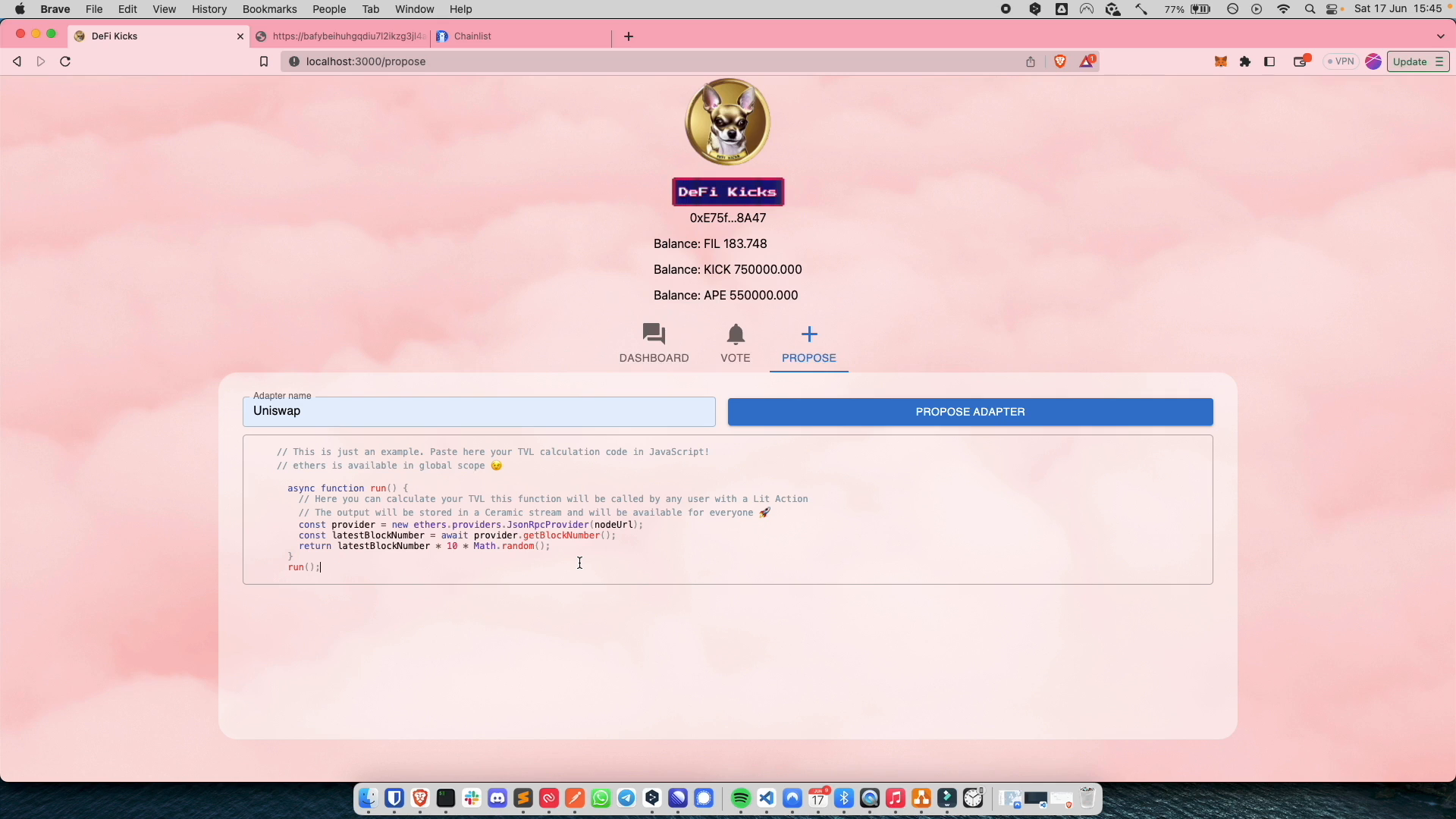Open Discord from the dock
The width and height of the screenshot is (1456, 819).
497,799
